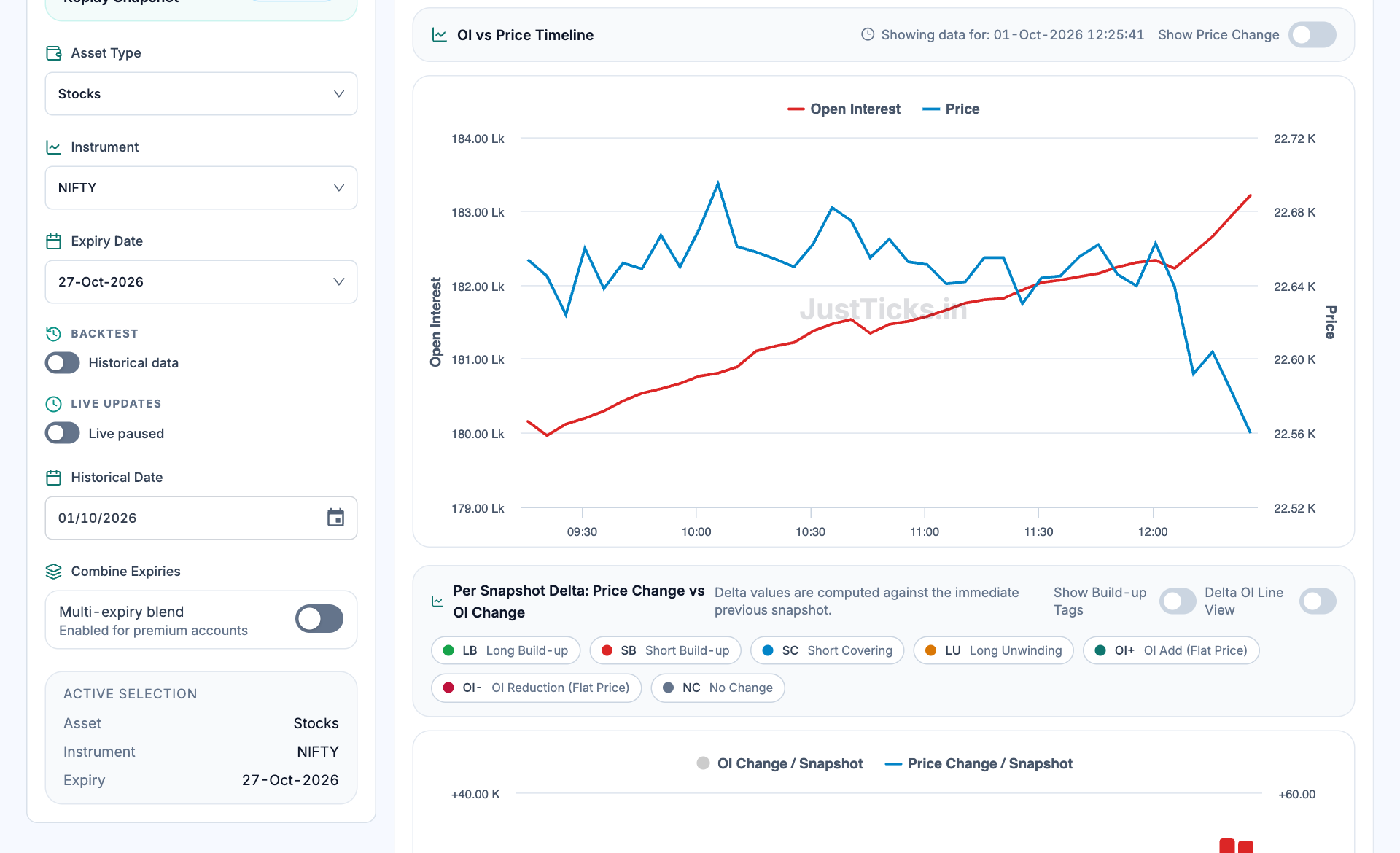
Task: Click the 10:00 time axis label
Action: 696,532
